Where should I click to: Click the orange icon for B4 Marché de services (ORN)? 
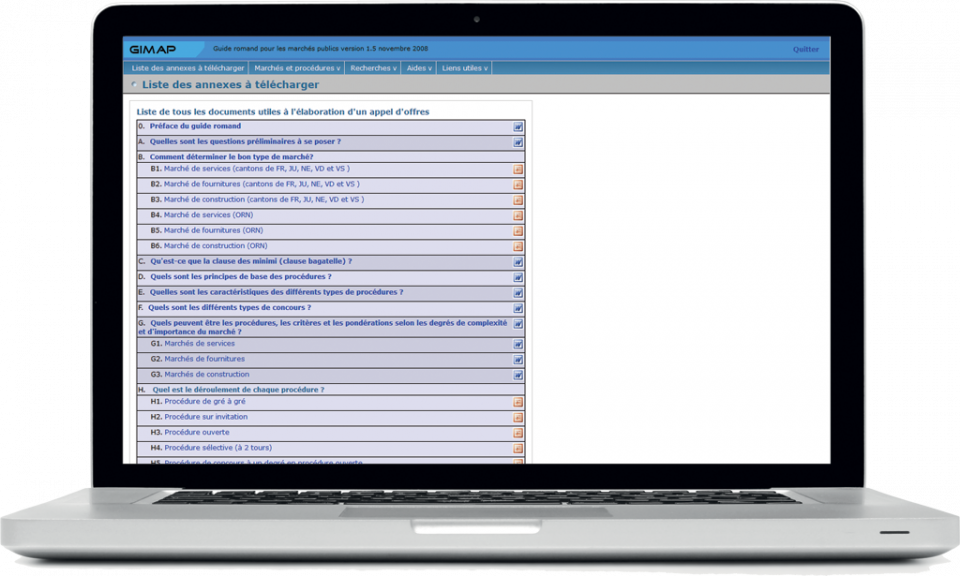click(518, 216)
